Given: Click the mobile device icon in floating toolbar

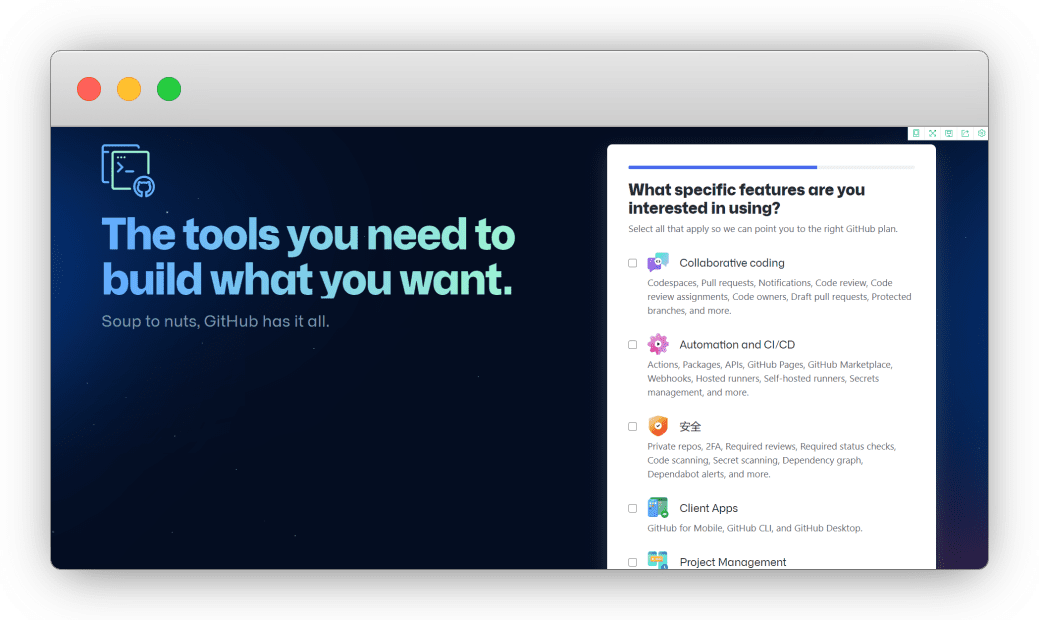Looking at the screenshot, I should pyautogui.click(x=916, y=133).
